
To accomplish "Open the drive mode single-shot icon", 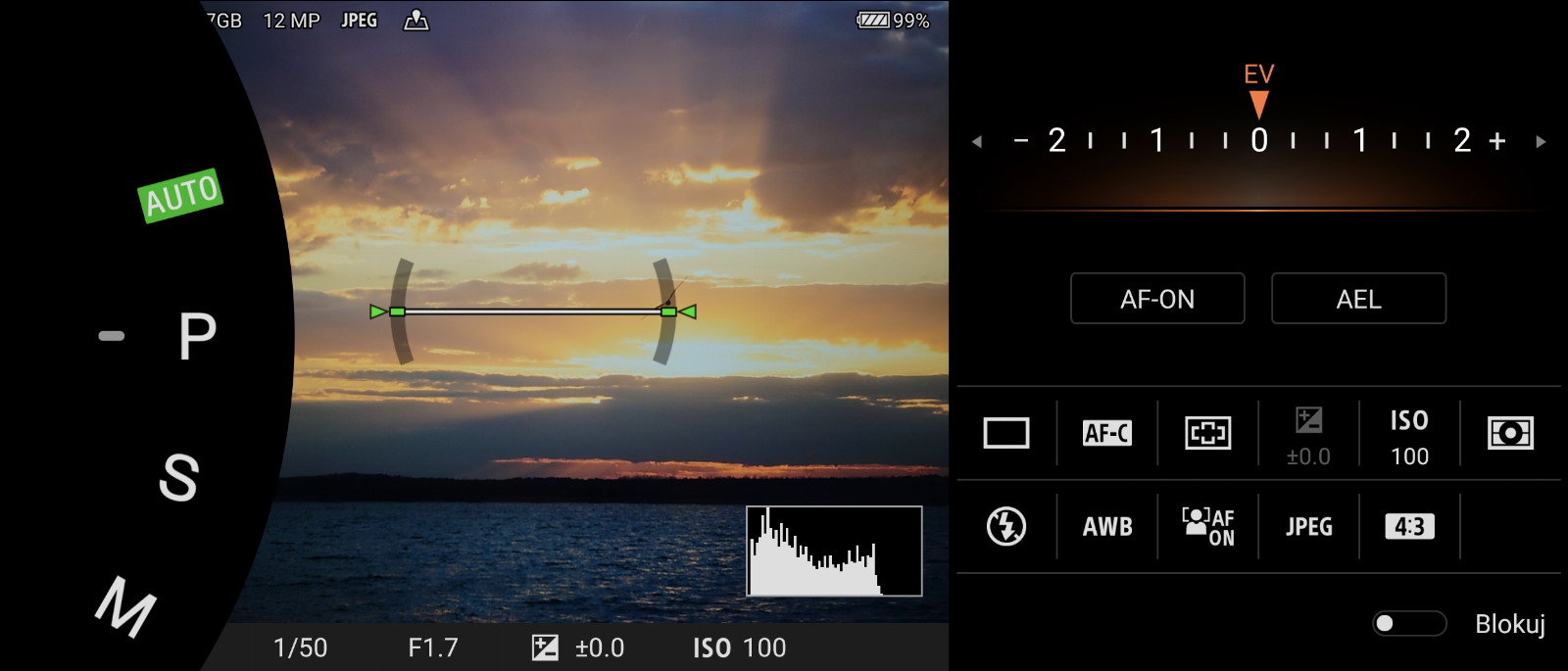I will pyautogui.click(x=1006, y=433).
